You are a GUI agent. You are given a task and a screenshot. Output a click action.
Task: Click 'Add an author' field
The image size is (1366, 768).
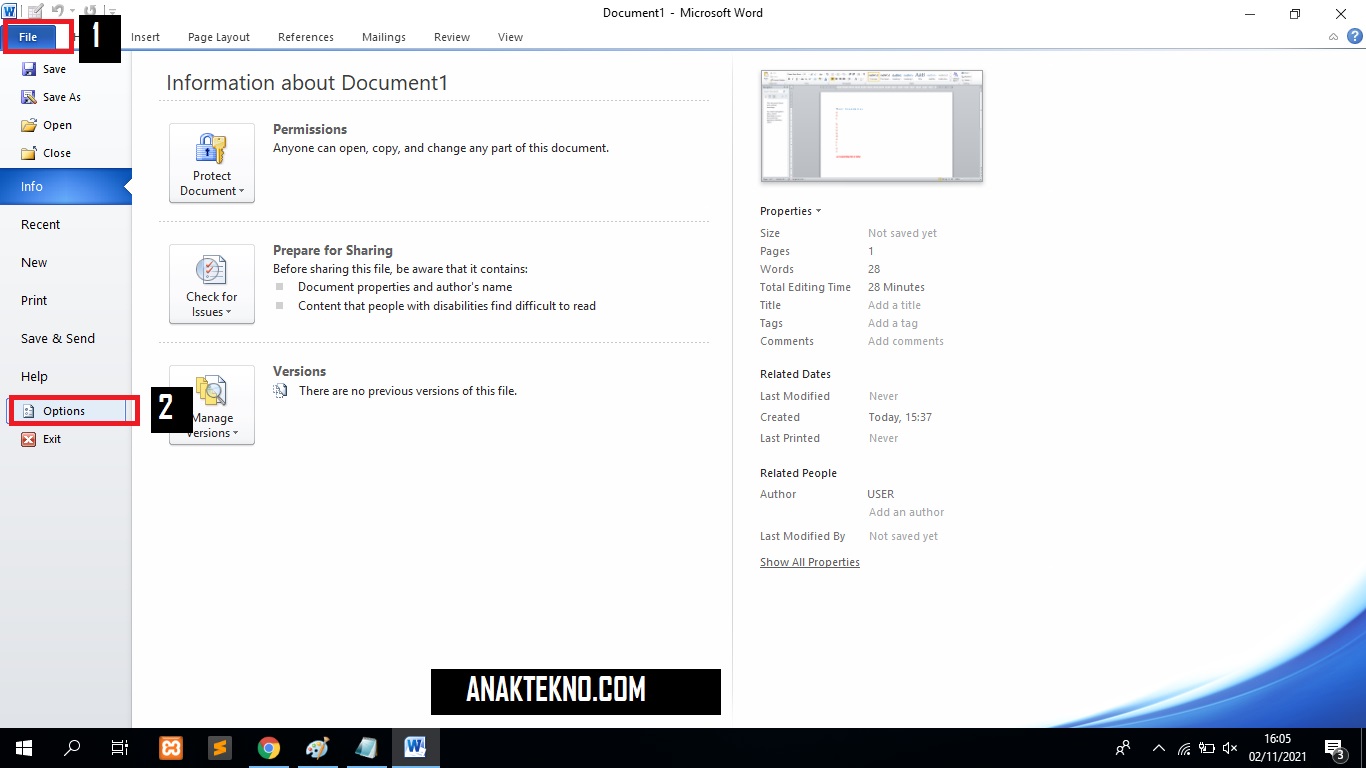pos(906,512)
